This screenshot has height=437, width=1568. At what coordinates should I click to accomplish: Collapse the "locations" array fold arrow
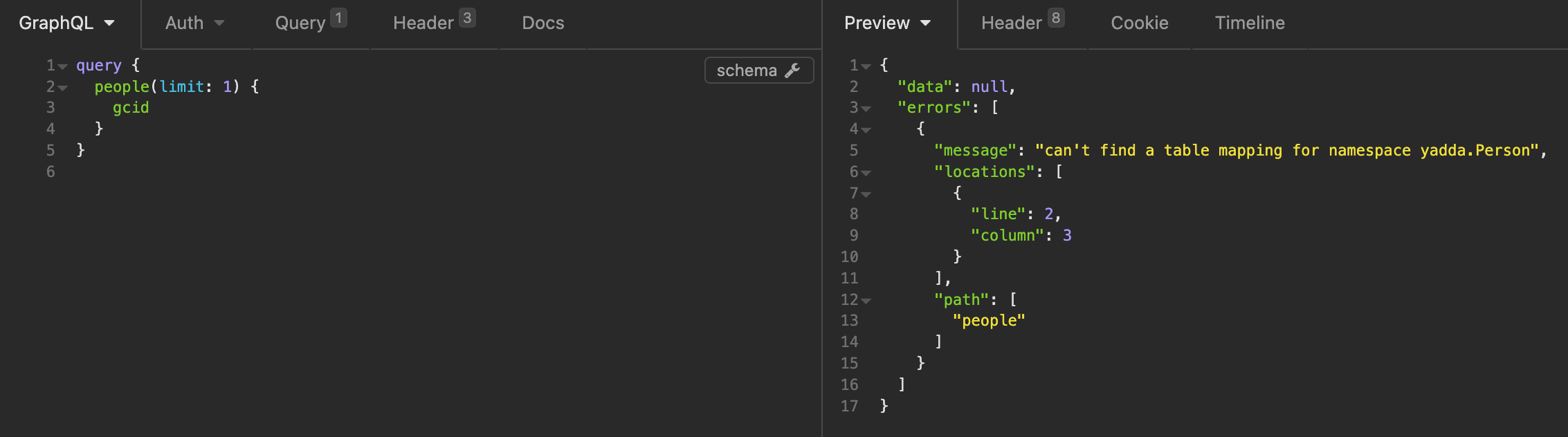point(866,173)
